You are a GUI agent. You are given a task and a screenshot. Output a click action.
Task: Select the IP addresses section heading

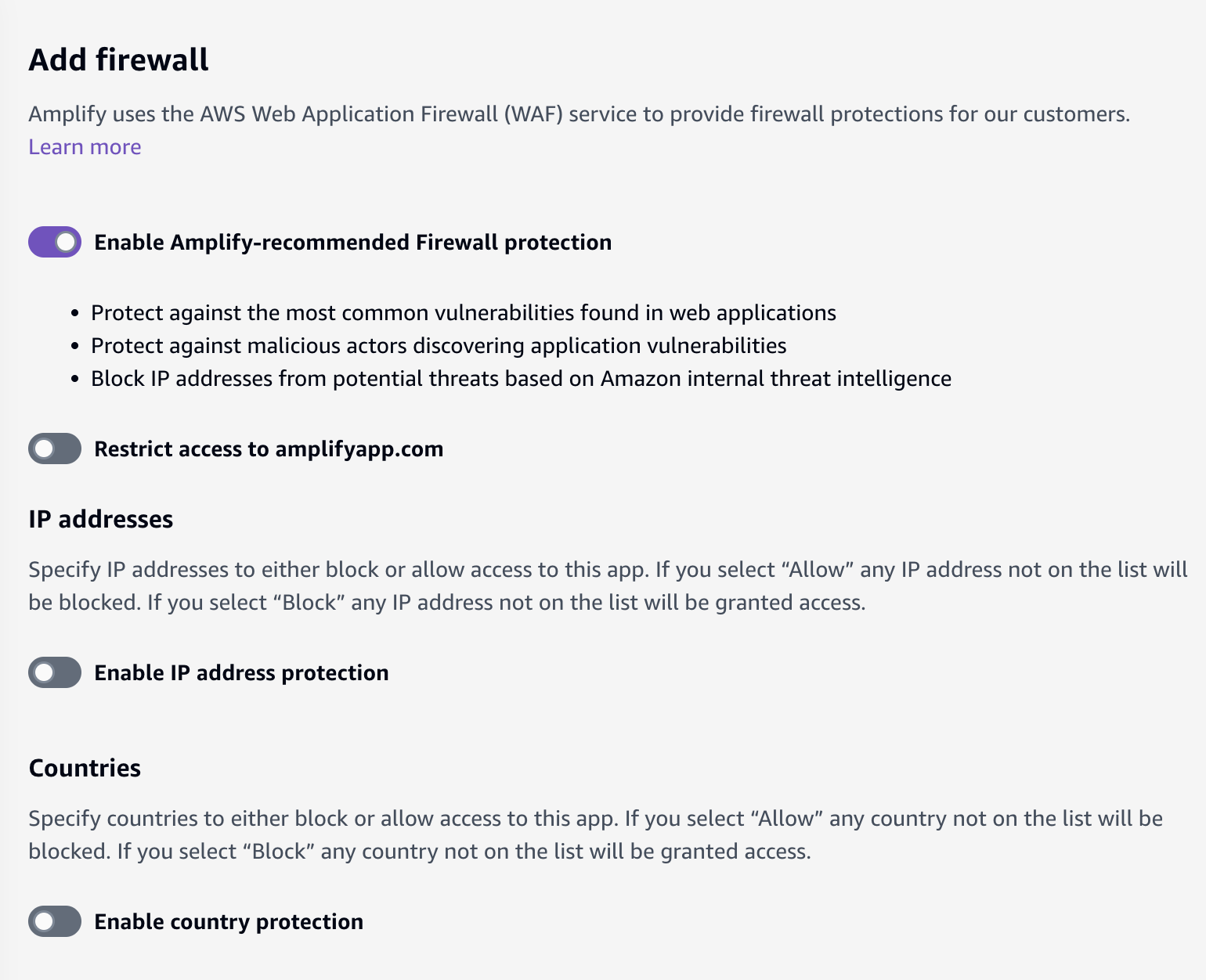click(101, 518)
